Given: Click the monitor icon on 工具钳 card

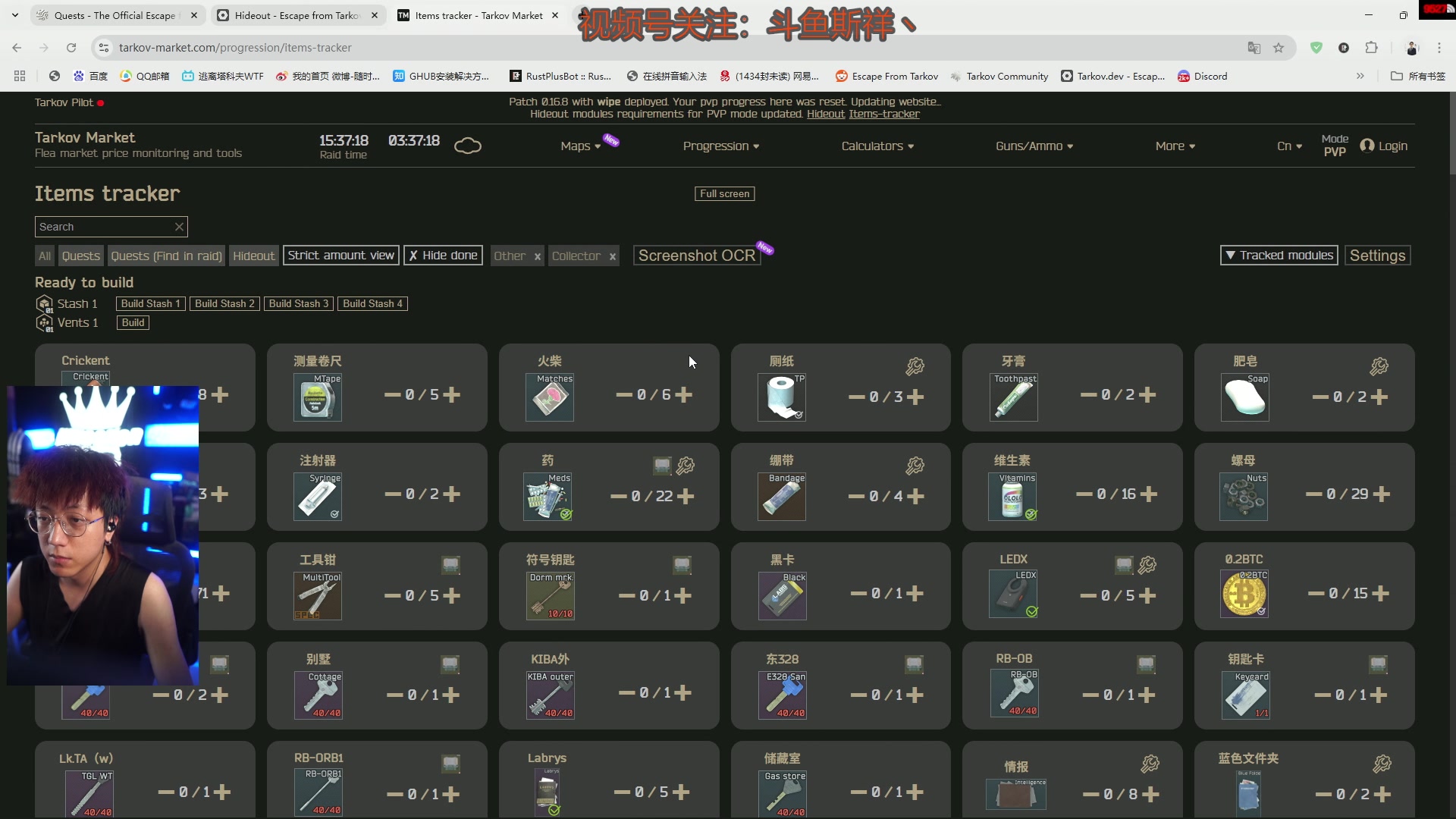Looking at the screenshot, I should click(x=450, y=565).
